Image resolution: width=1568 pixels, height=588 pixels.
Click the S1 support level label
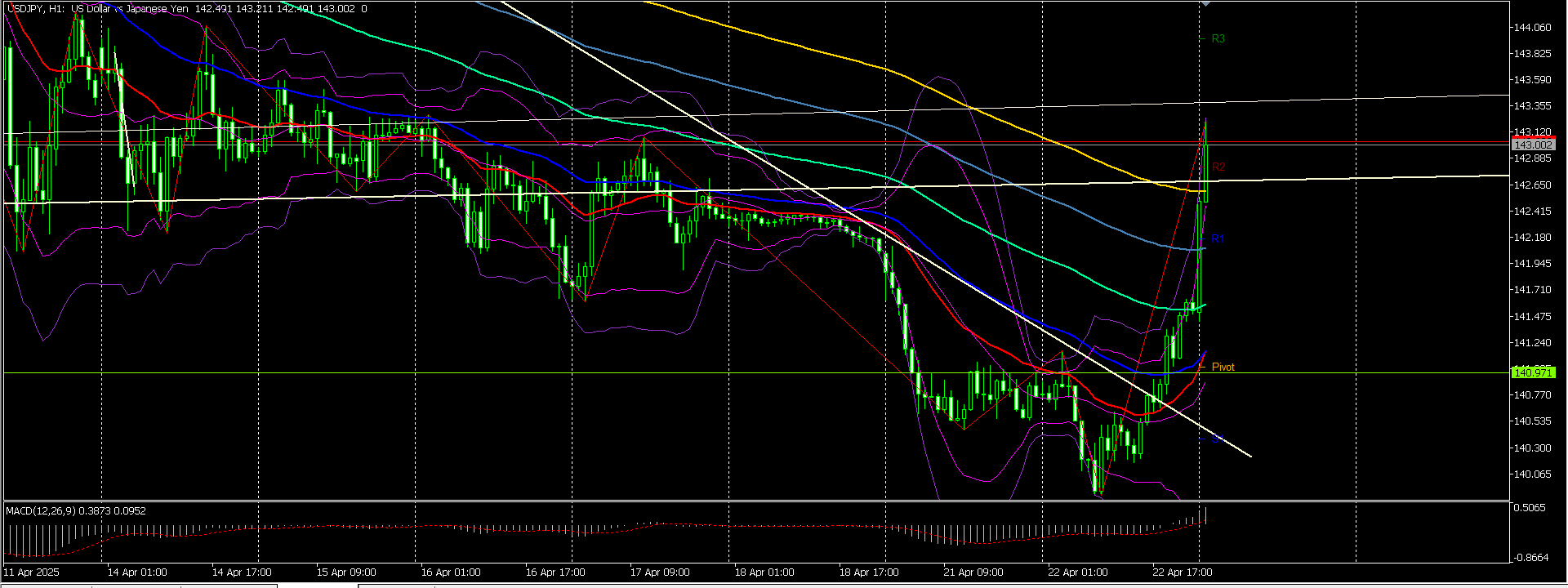[1217, 439]
